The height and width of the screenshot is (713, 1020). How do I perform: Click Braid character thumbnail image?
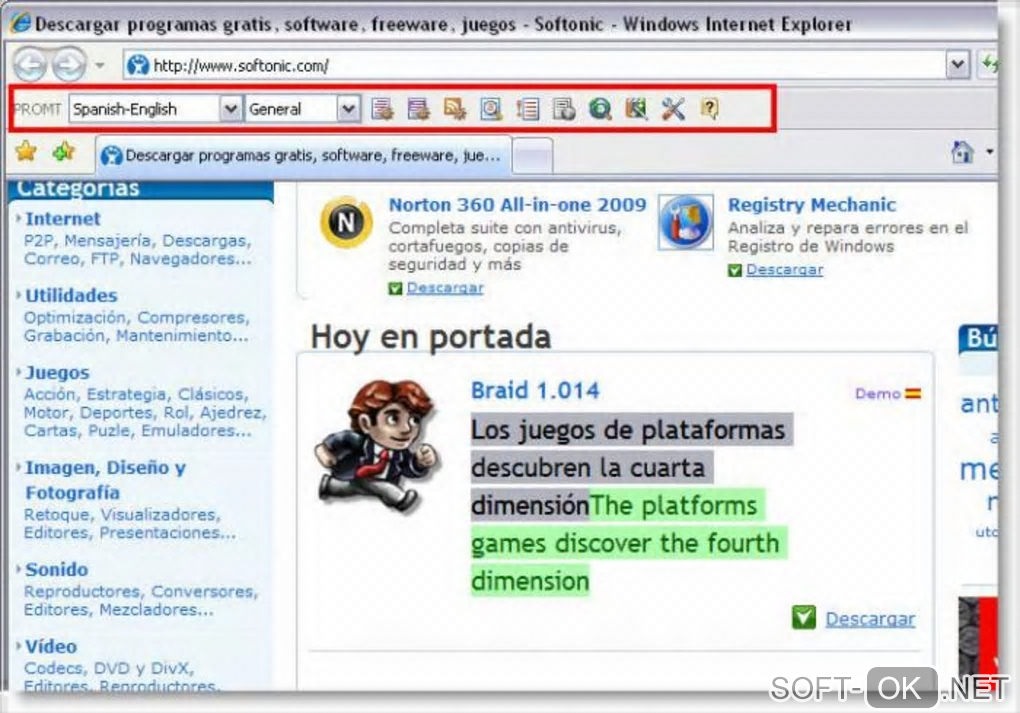(x=377, y=448)
